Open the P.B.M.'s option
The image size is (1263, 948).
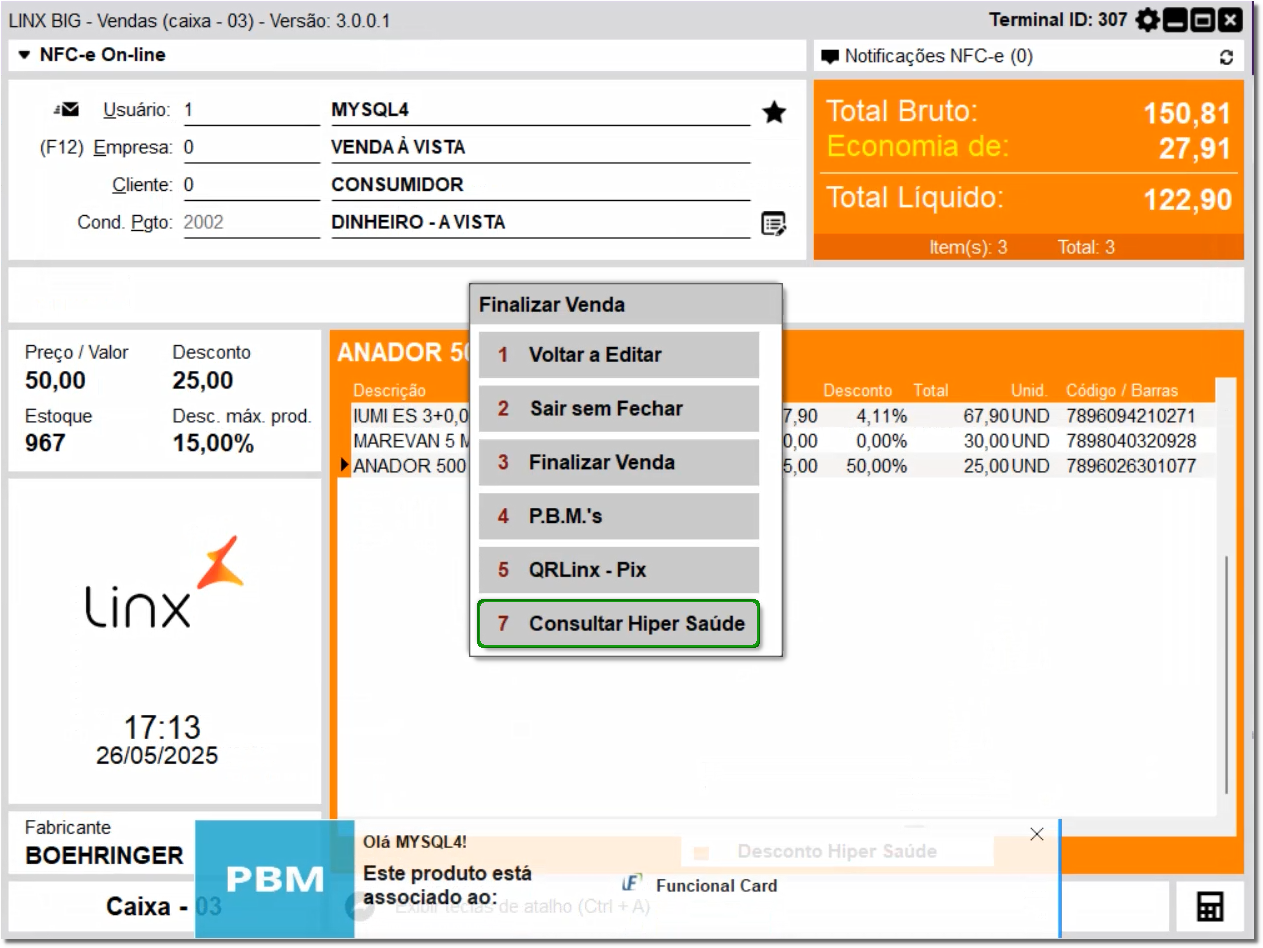[619, 517]
